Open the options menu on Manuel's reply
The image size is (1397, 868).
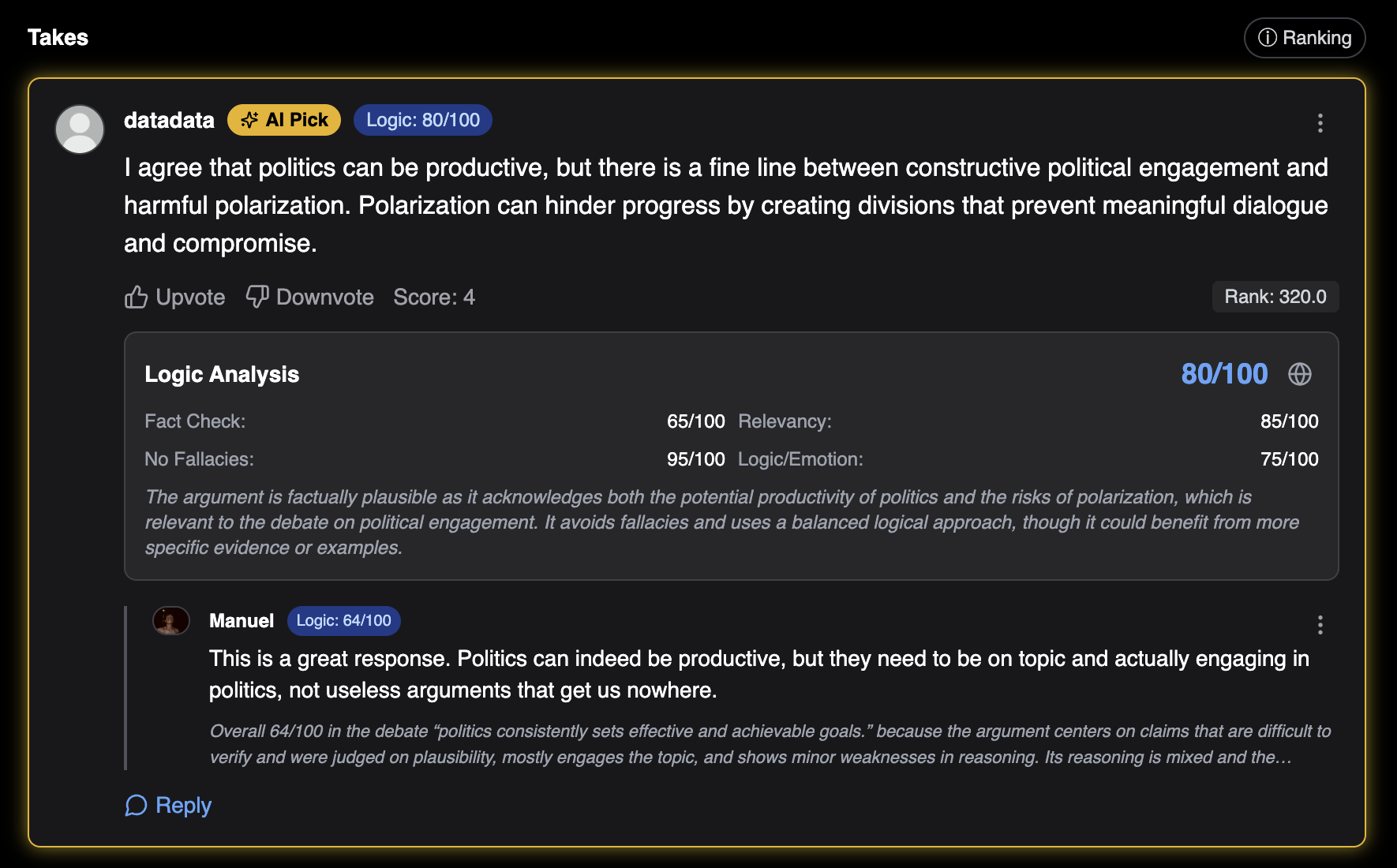(1320, 626)
